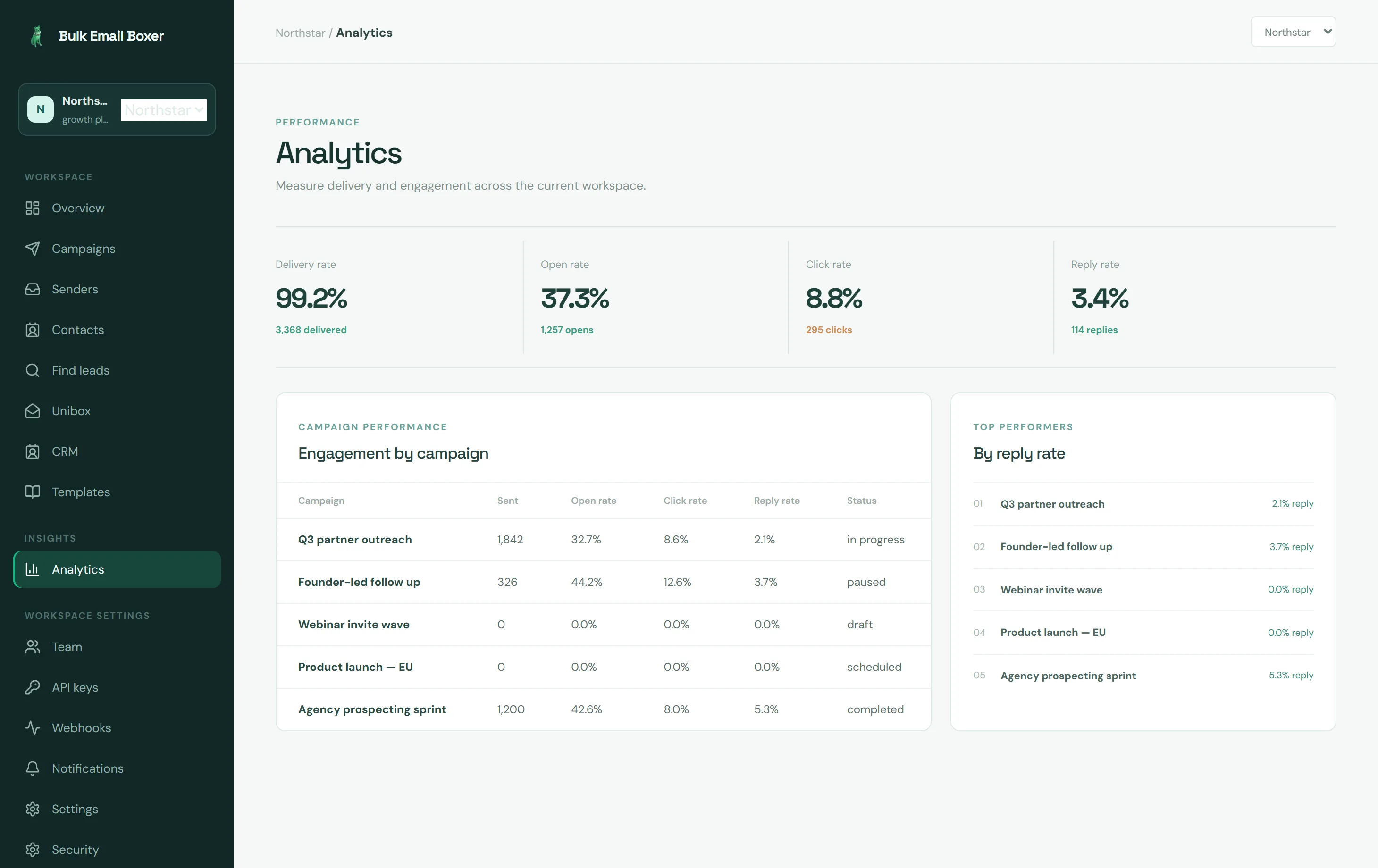Click 'Product launch — EU' table row name

(355, 667)
